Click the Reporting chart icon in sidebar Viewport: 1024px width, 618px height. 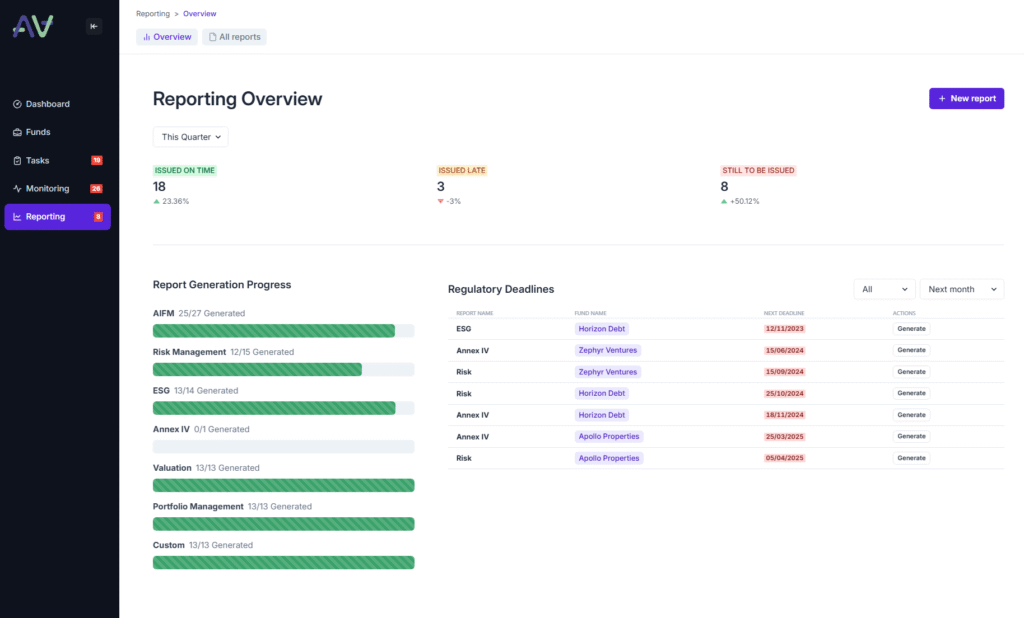[17, 217]
